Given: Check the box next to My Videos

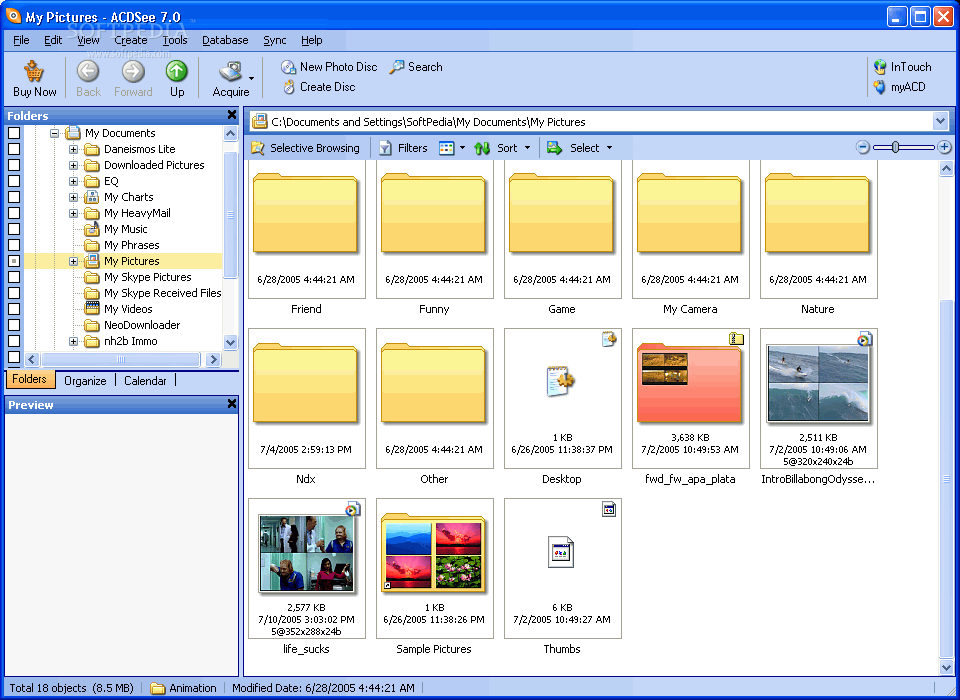Looking at the screenshot, I should [14, 309].
